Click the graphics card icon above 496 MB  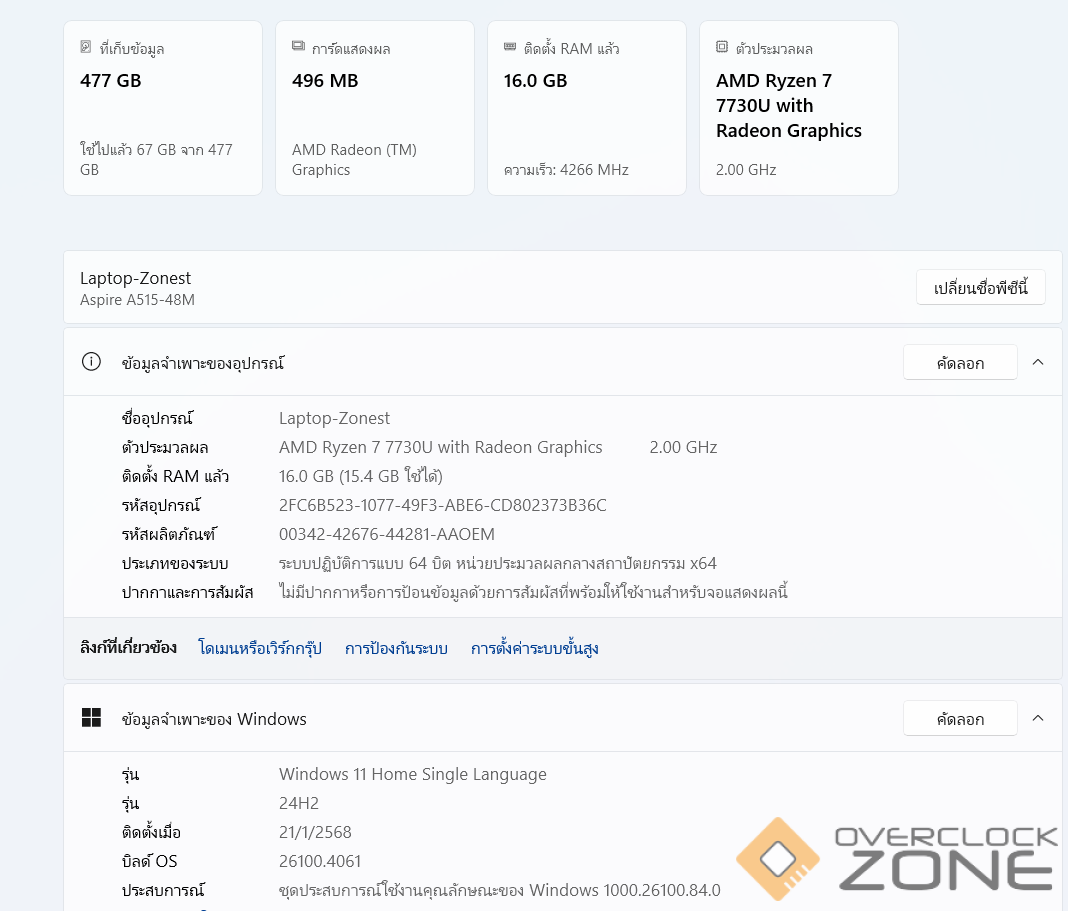pyautogui.click(x=298, y=47)
